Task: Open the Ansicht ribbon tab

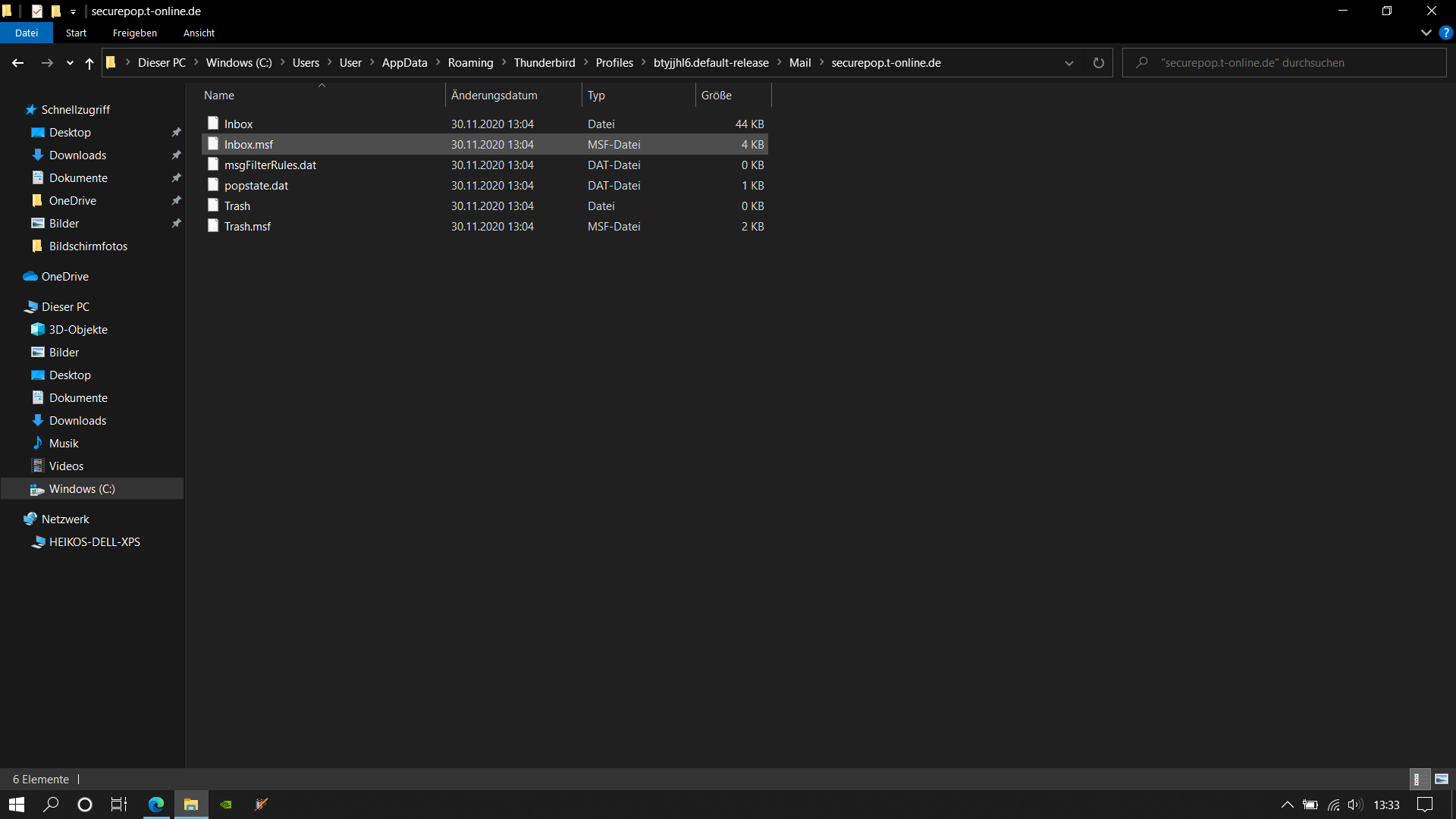Action: [199, 33]
